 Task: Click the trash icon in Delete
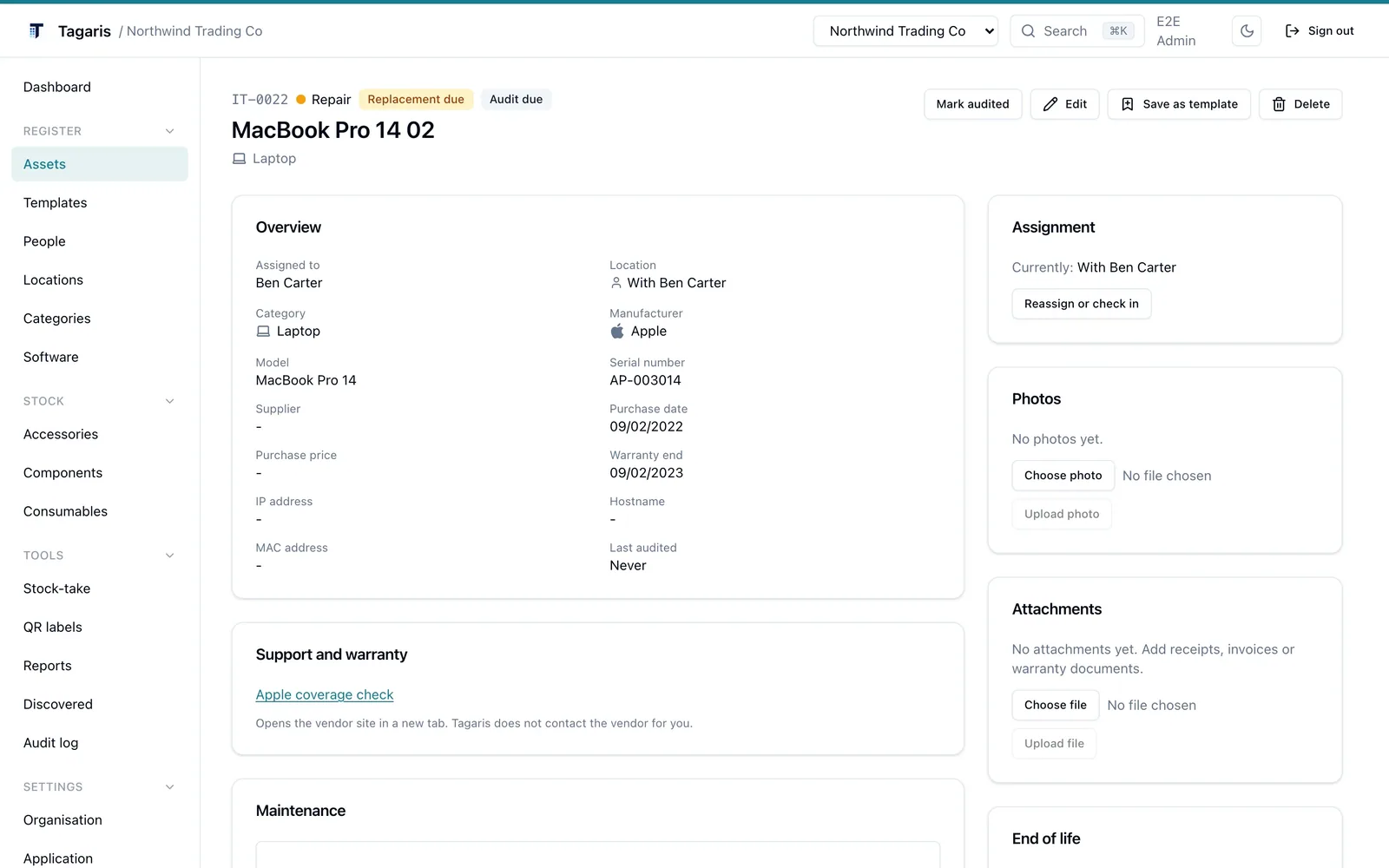[1279, 104]
